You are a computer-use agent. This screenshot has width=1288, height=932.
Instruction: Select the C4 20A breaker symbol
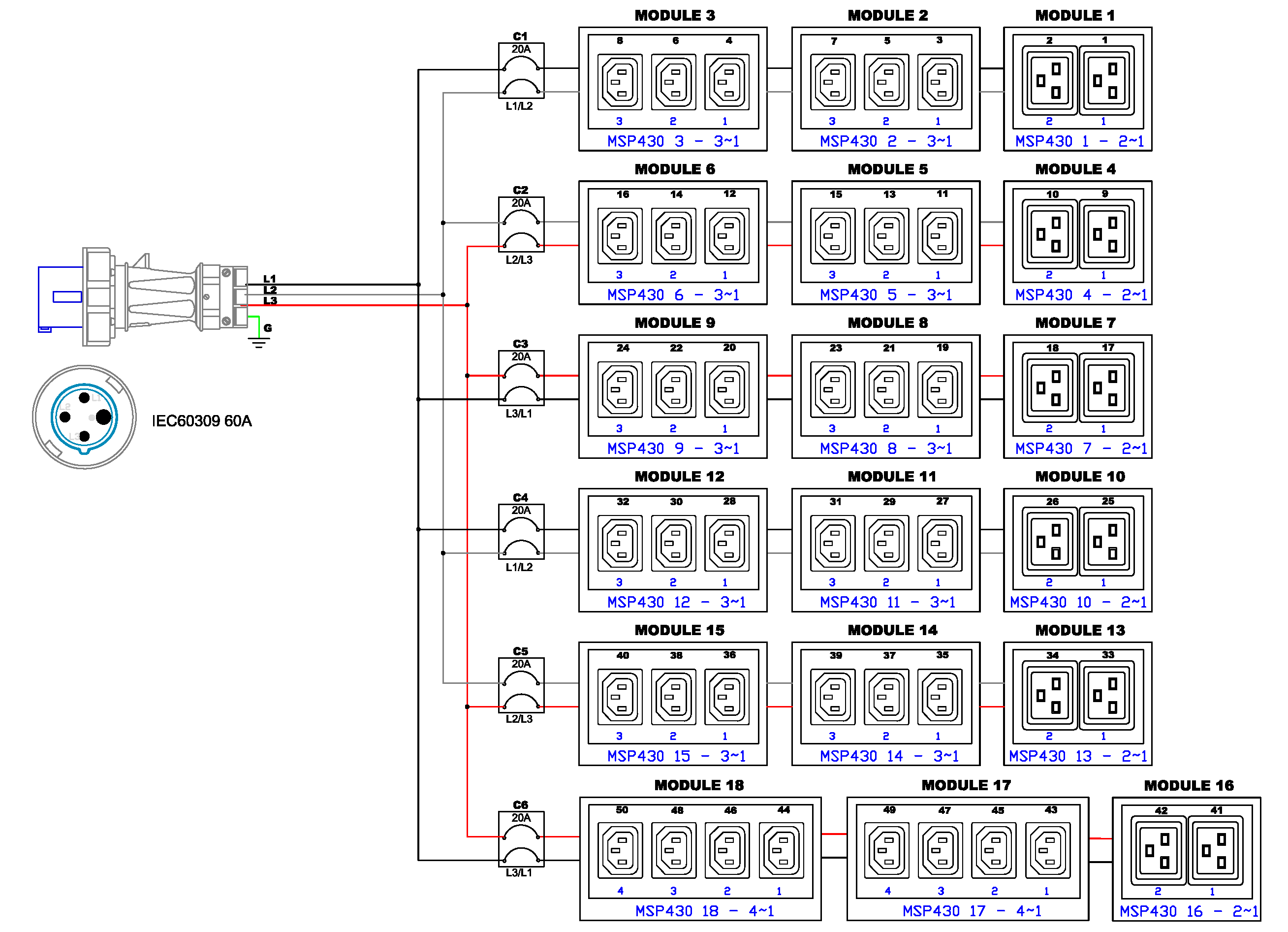click(x=521, y=532)
